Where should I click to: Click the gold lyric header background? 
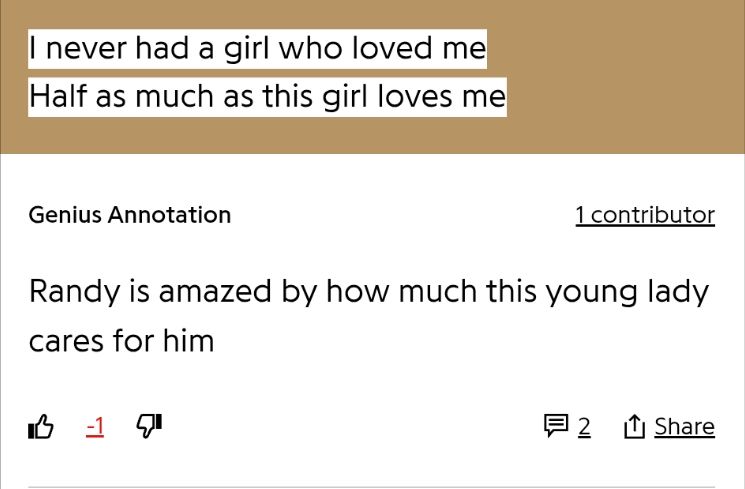pyautogui.click(x=618, y=76)
